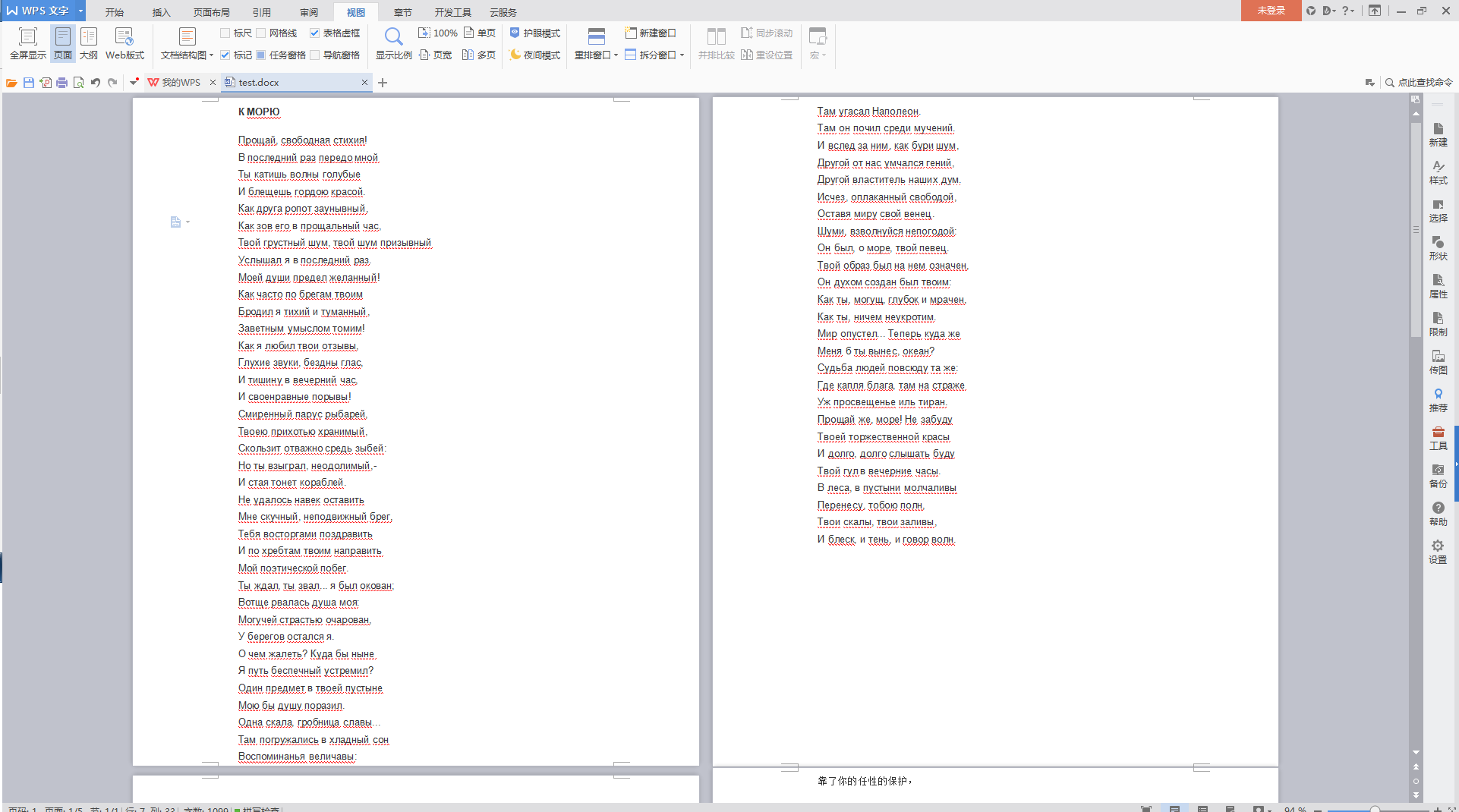
Task: Click the find command search box
Action: pyautogui.click(x=1419, y=83)
